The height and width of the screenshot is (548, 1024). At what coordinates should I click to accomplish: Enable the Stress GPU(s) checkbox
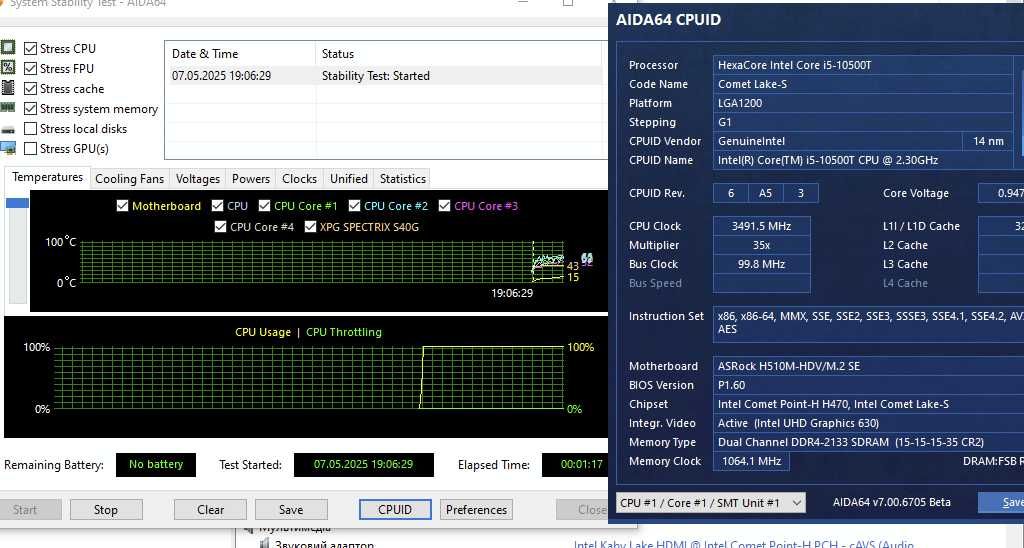30,148
